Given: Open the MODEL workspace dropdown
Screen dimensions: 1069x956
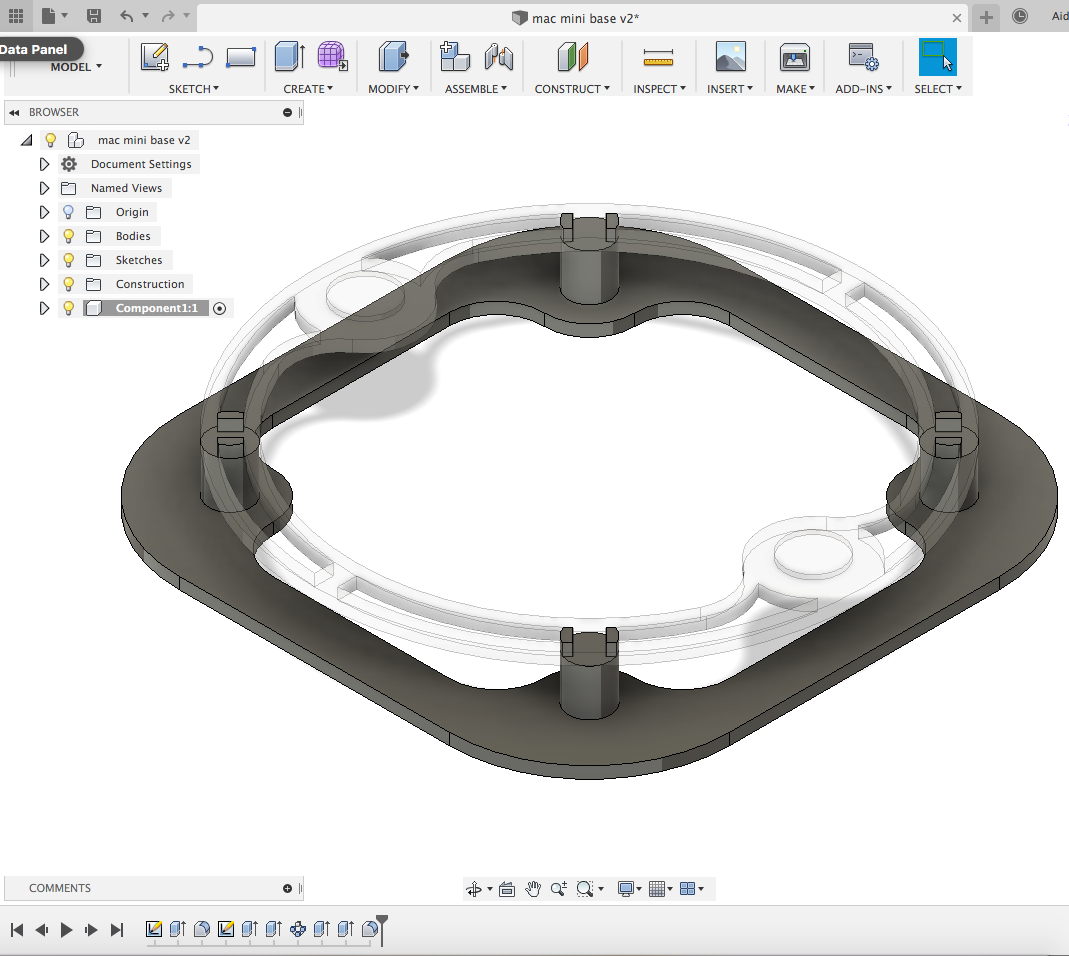Looking at the screenshot, I should click(x=76, y=67).
